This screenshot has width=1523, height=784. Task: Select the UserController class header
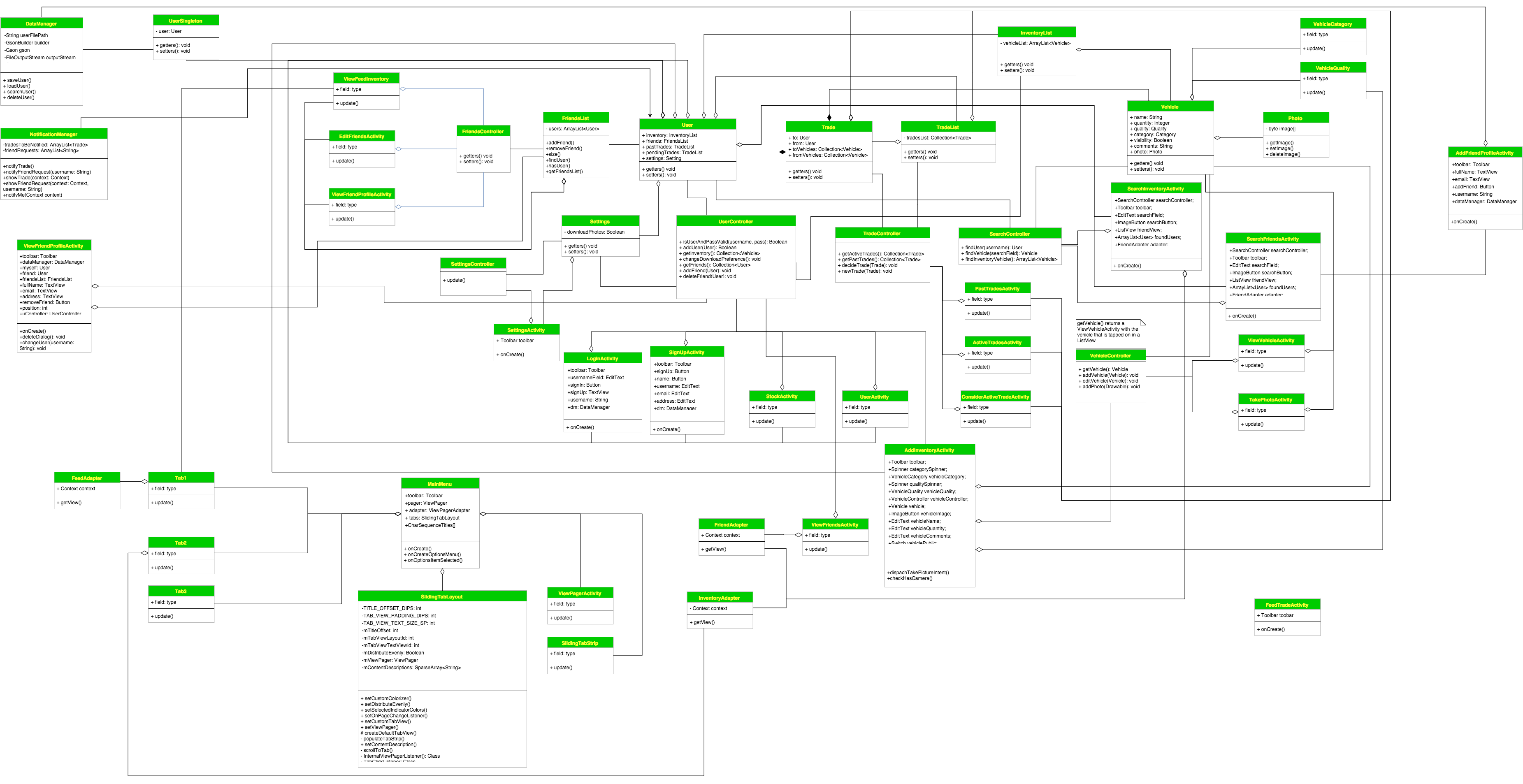pos(736,222)
